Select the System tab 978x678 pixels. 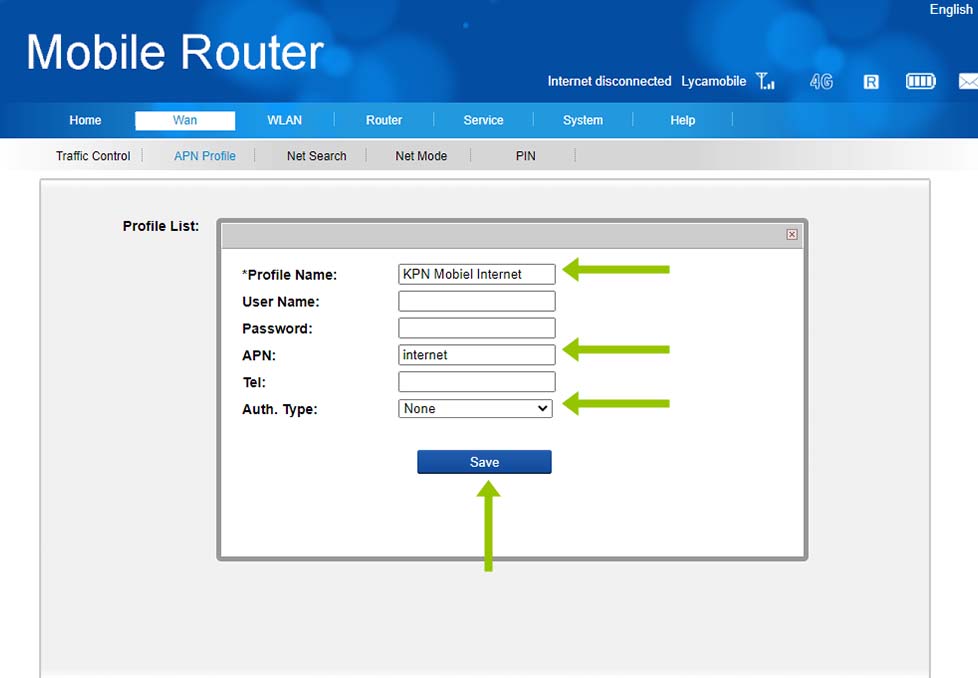coord(582,120)
